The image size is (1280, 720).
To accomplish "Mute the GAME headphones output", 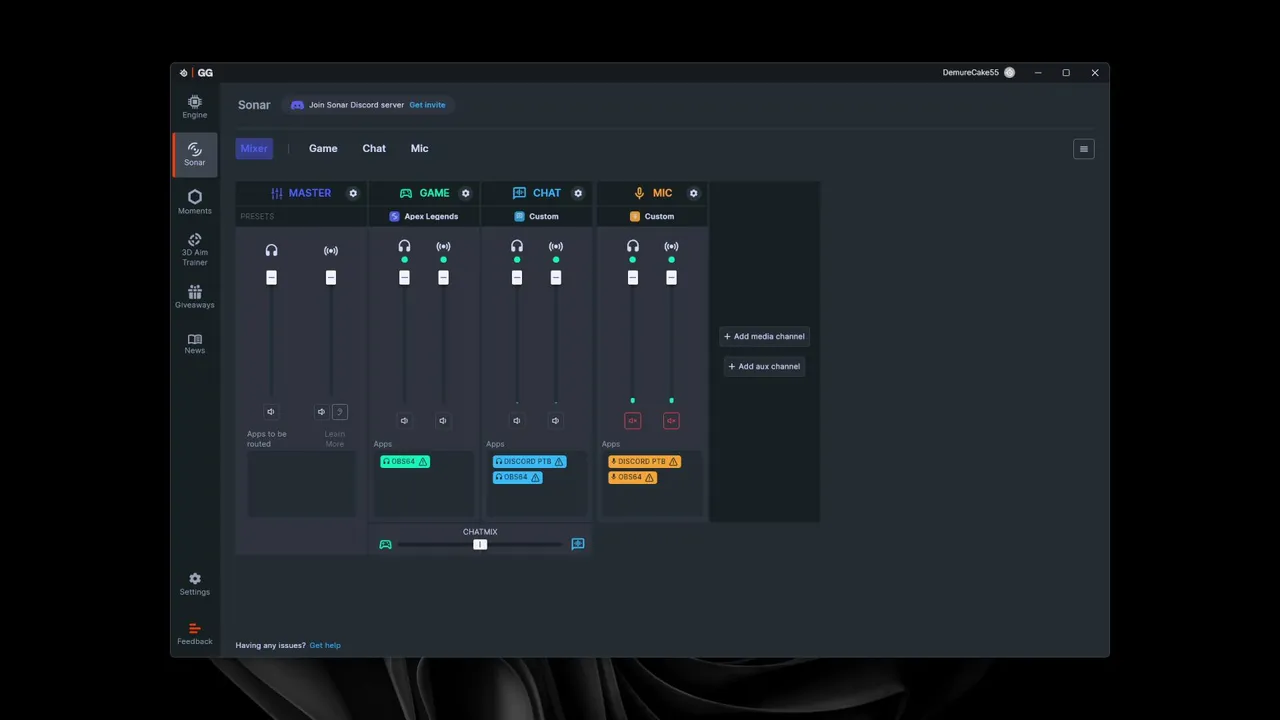I will coord(404,421).
